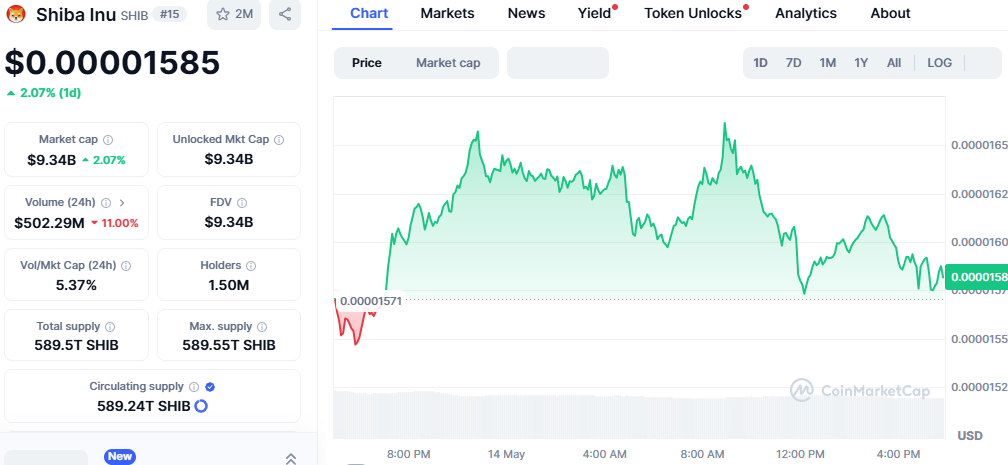The image size is (1008, 465).
Task: Open the Token Unlocks tab
Action: click(693, 13)
